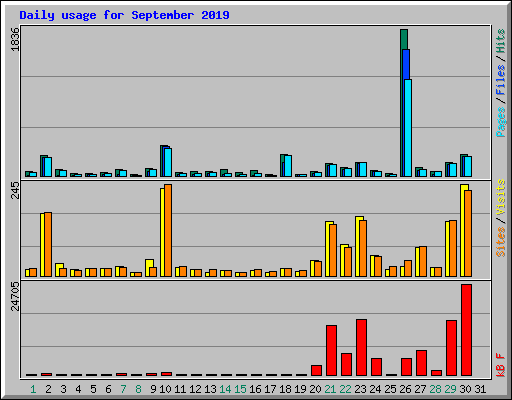The width and height of the screenshot is (512, 400).
Task: Click green day label '15' on the x-axis
Action: (240, 389)
